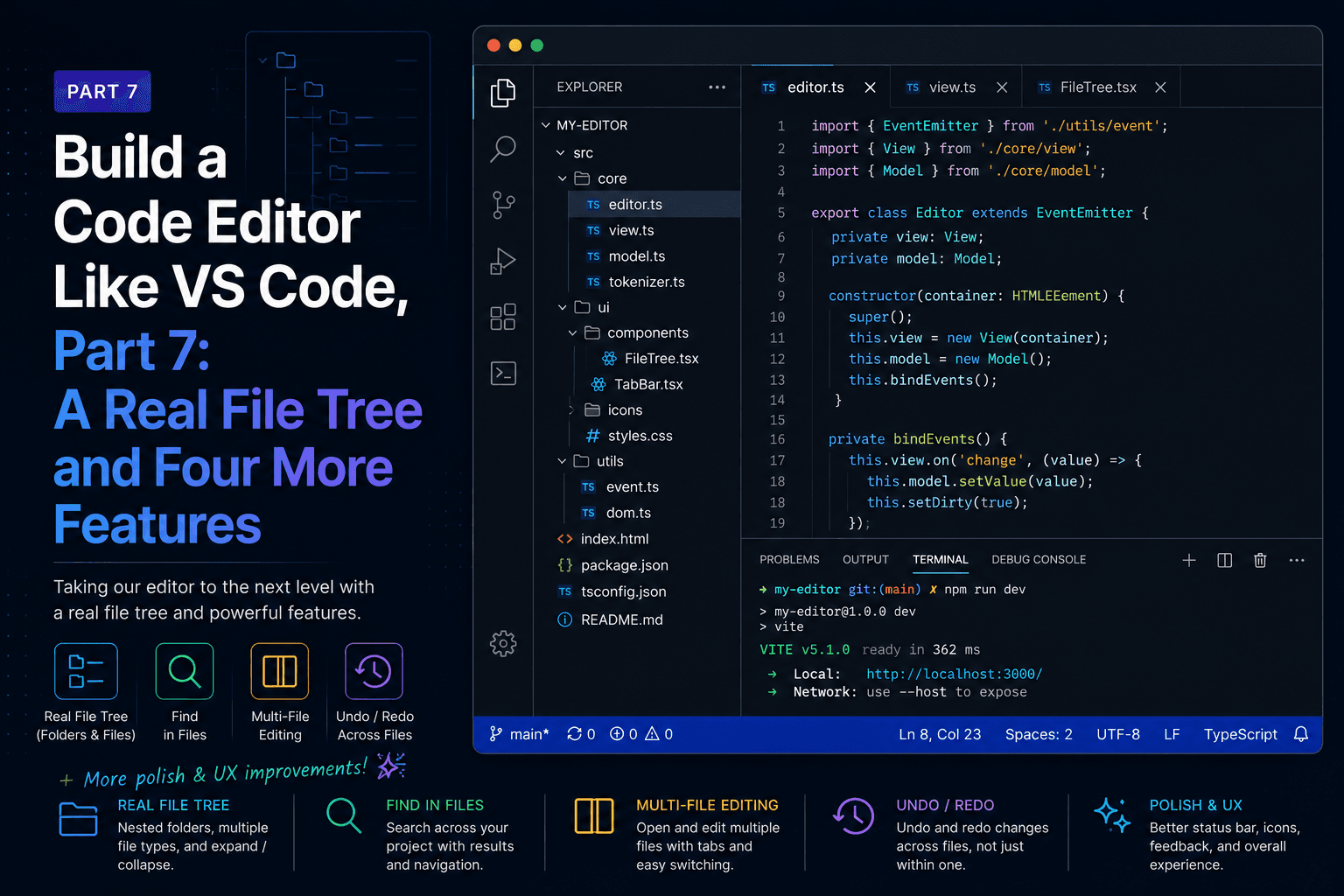The image size is (1344, 896).
Task: Add a new terminal with plus icon
Action: pos(1189,560)
